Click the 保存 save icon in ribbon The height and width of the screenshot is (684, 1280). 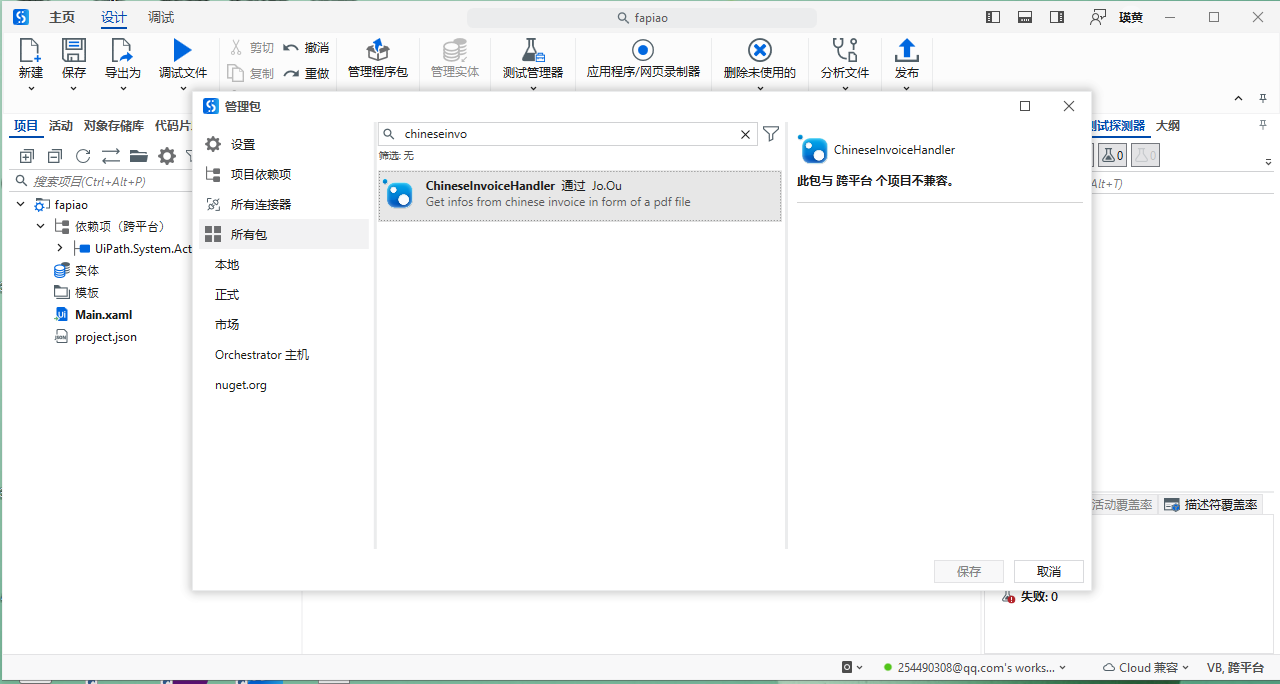74,50
